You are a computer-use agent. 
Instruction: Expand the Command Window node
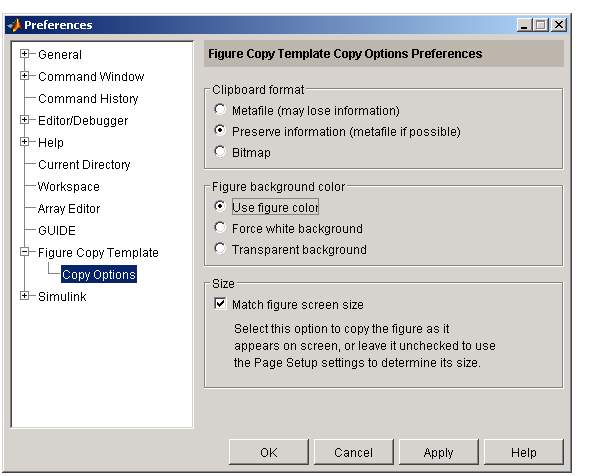(25, 76)
